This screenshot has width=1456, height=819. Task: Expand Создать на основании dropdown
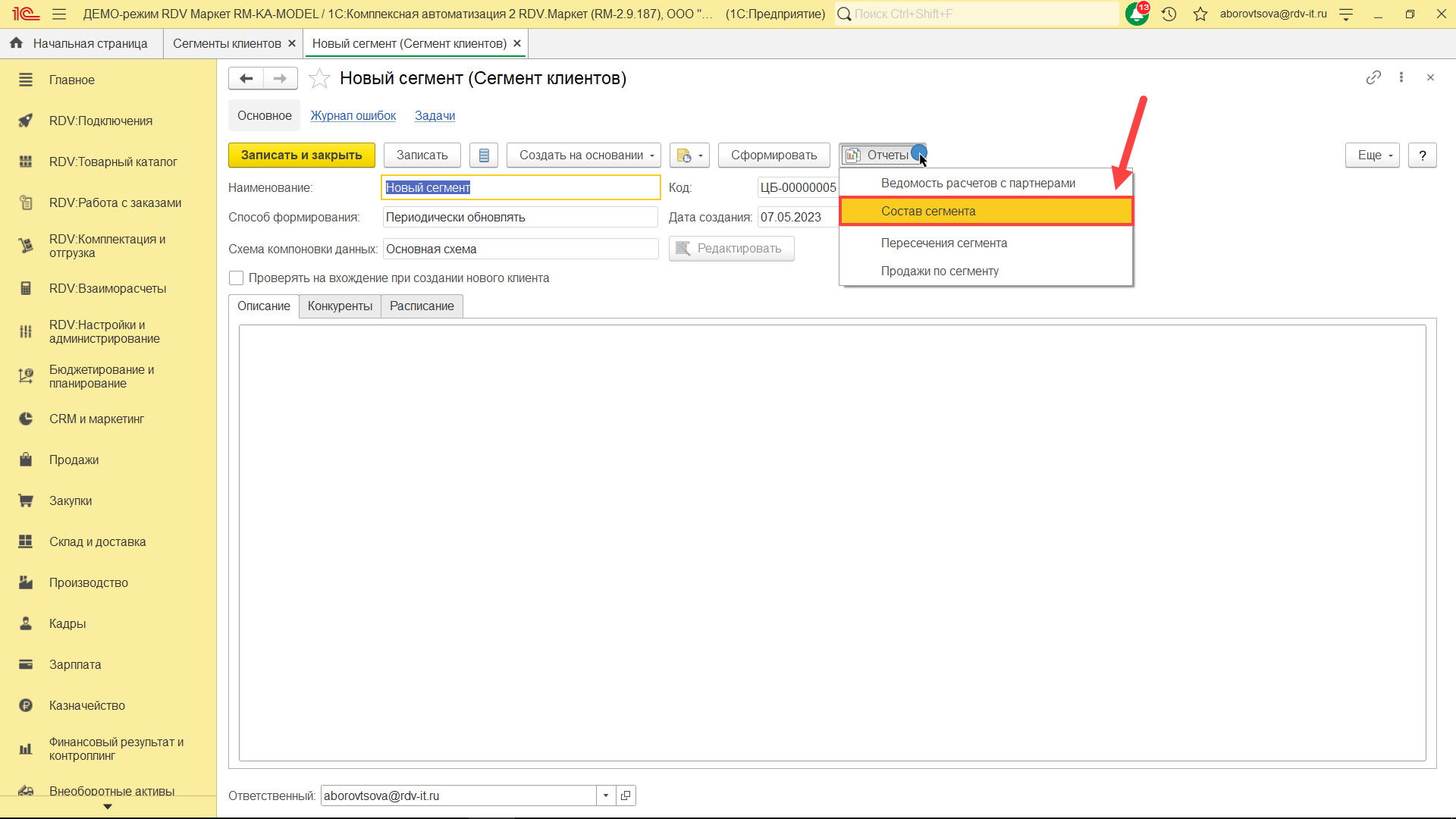click(x=583, y=155)
